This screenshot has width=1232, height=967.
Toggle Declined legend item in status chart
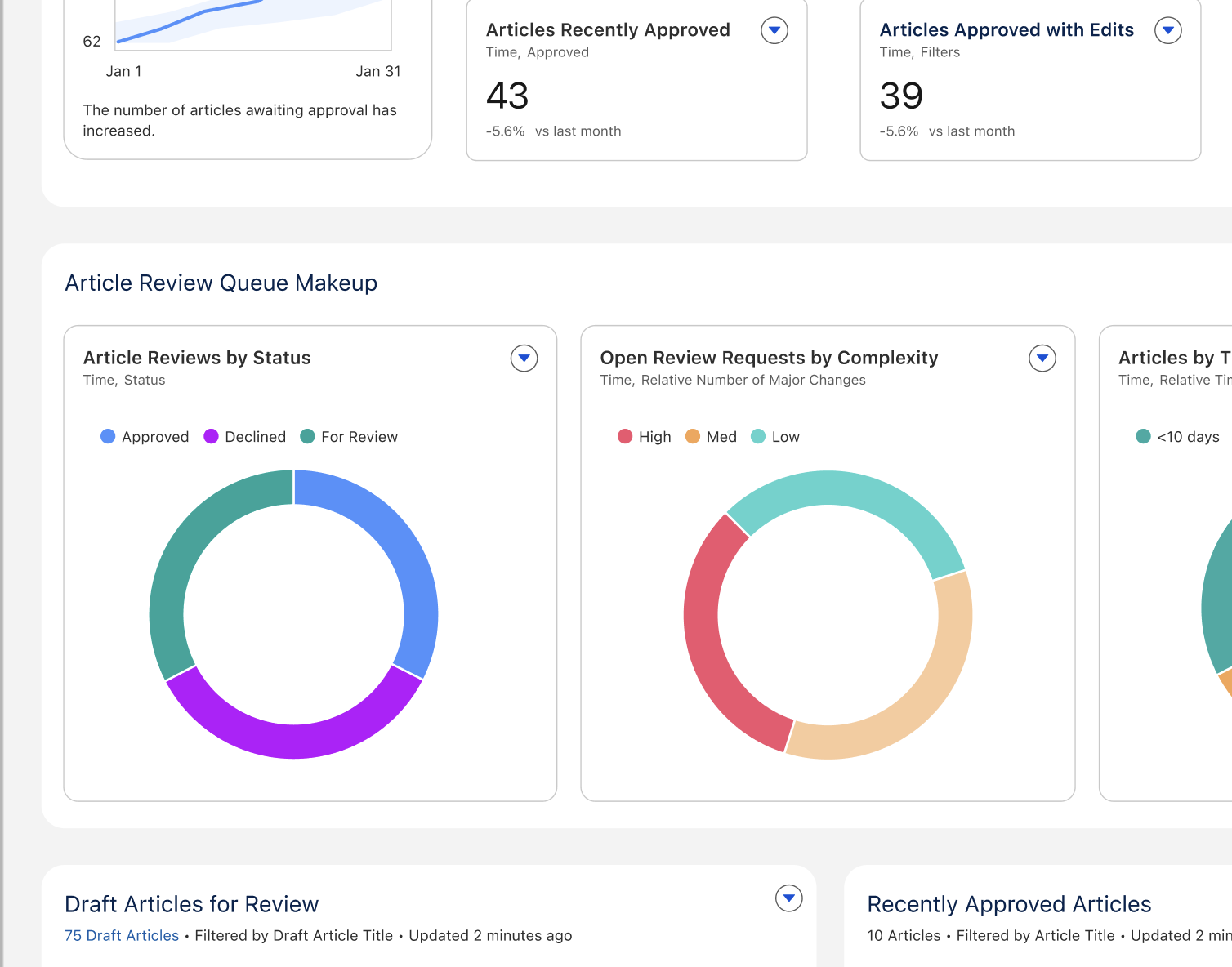[245, 437]
